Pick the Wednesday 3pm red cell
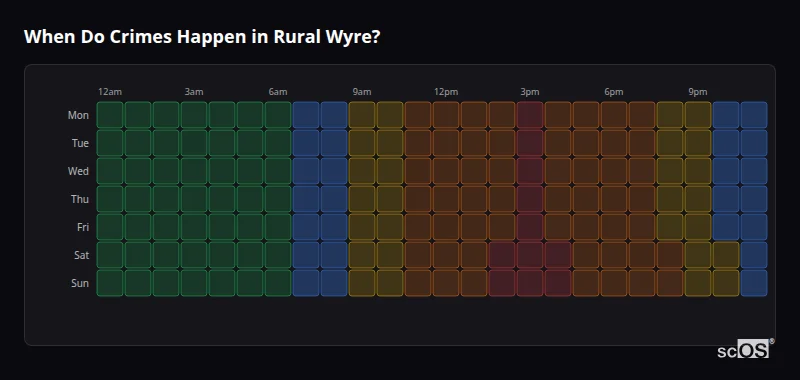Image resolution: width=800 pixels, height=380 pixels. coord(530,171)
